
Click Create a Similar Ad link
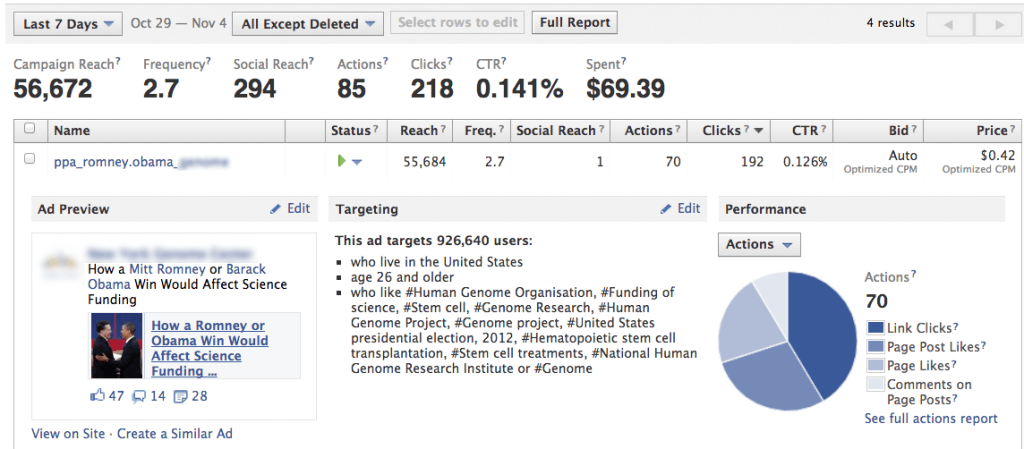pos(175,433)
